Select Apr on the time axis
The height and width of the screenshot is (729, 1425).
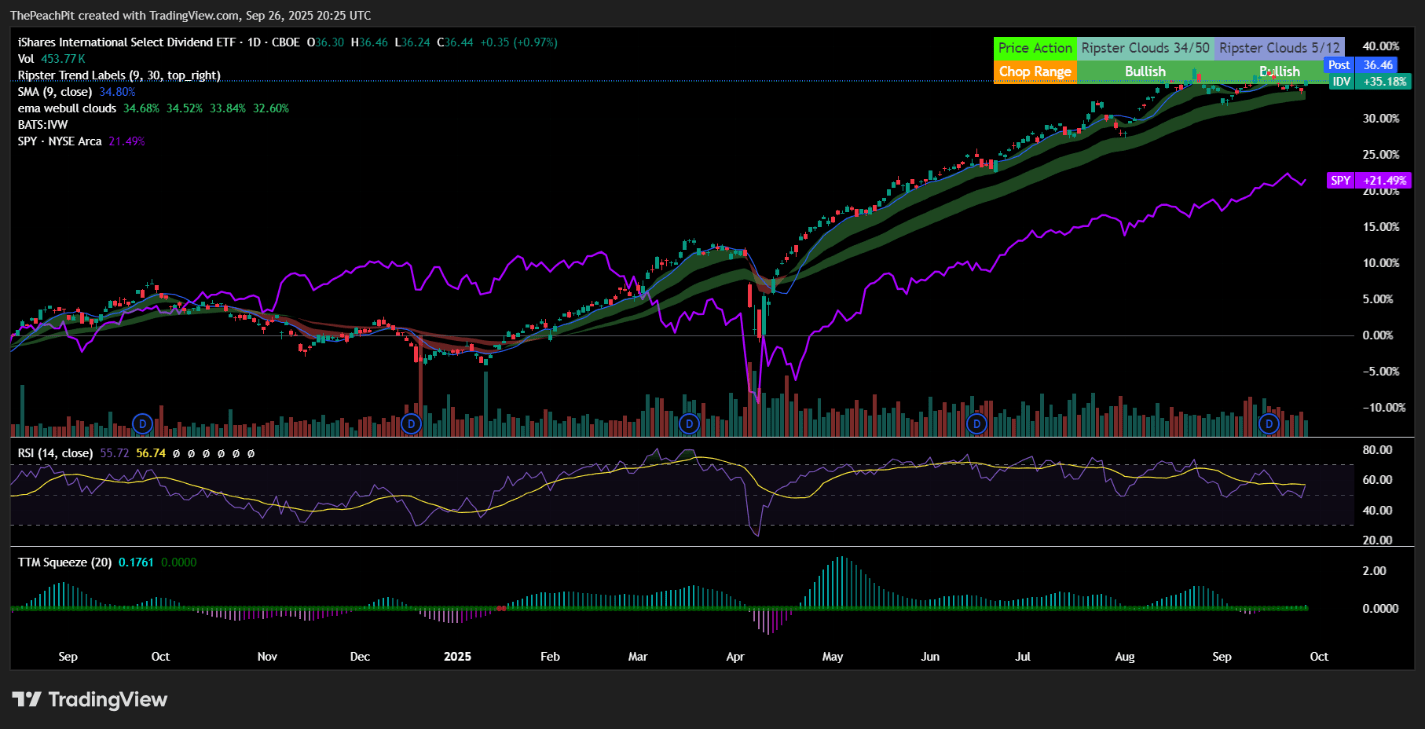click(x=736, y=657)
